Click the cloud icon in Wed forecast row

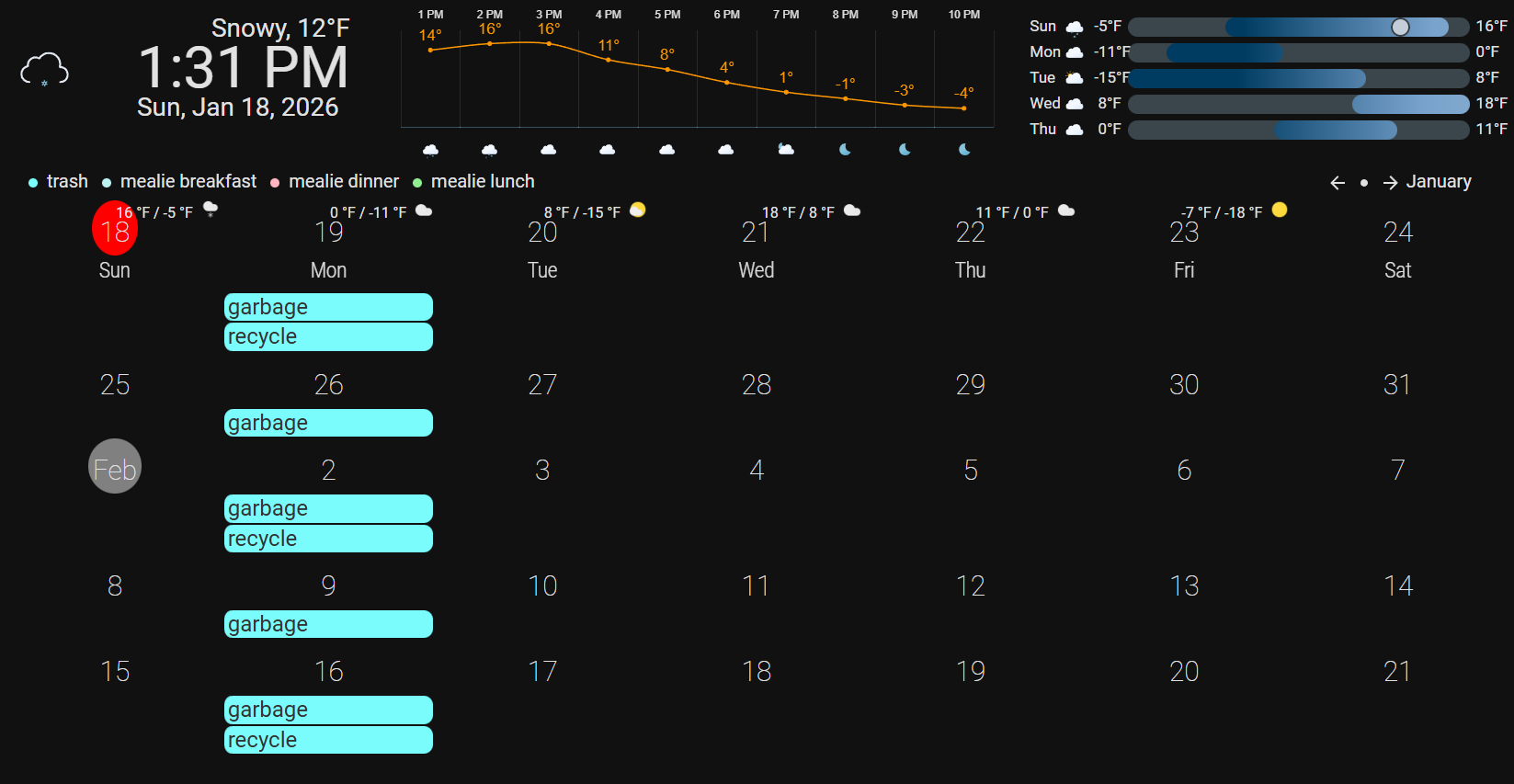pos(1074,104)
